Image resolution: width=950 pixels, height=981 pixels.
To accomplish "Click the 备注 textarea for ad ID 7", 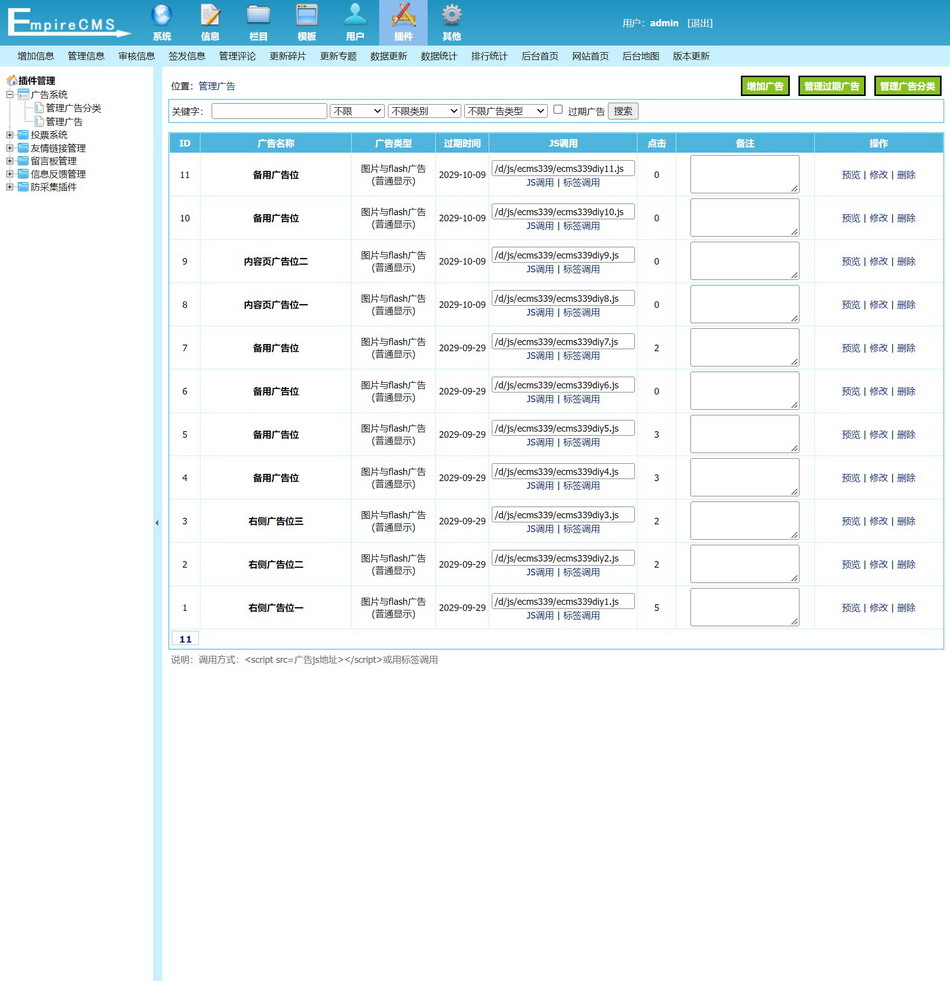I will pyautogui.click(x=745, y=347).
